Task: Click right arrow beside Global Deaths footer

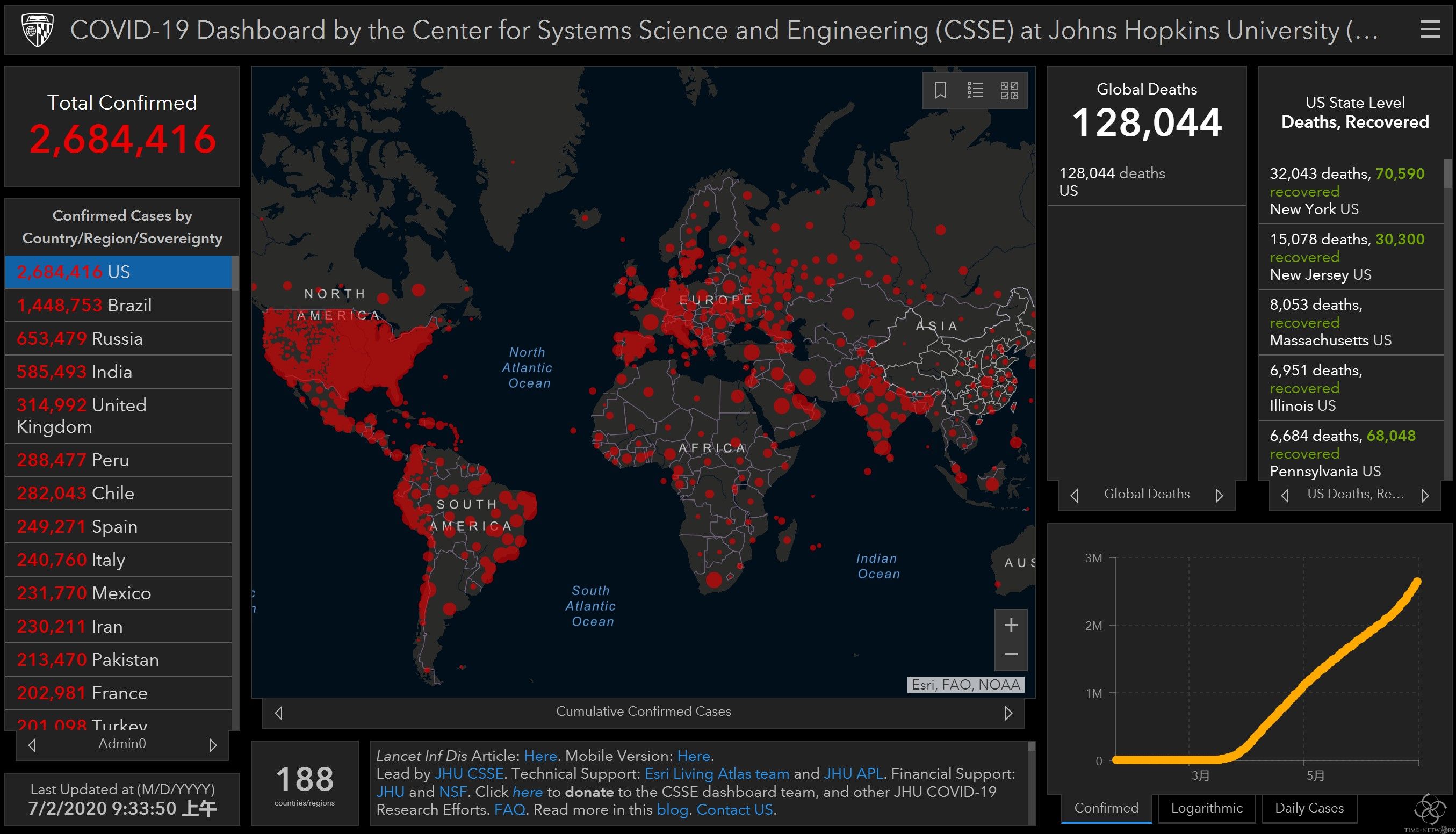Action: 1219,496
